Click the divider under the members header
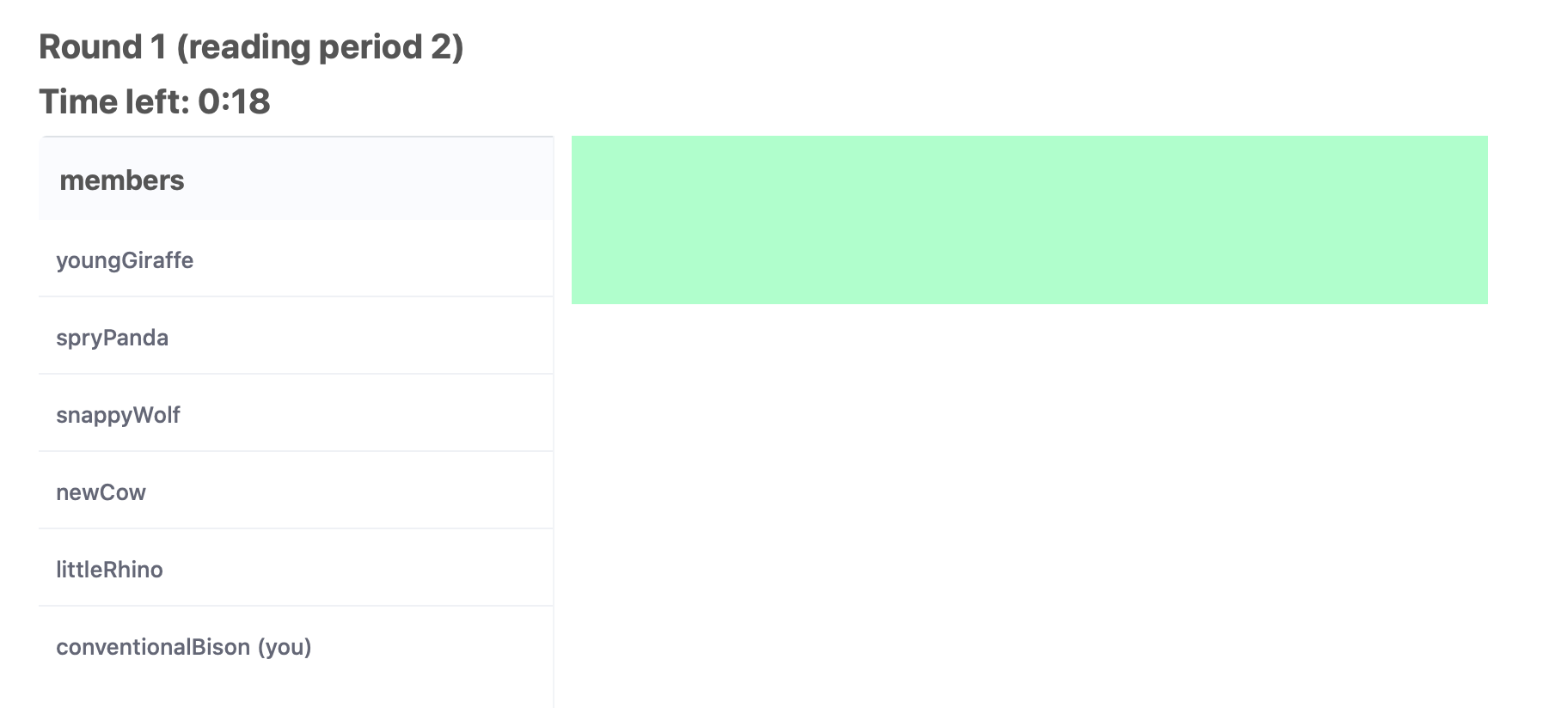The image size is (1568, 708). pyautogui.click(x=295, y=221)
